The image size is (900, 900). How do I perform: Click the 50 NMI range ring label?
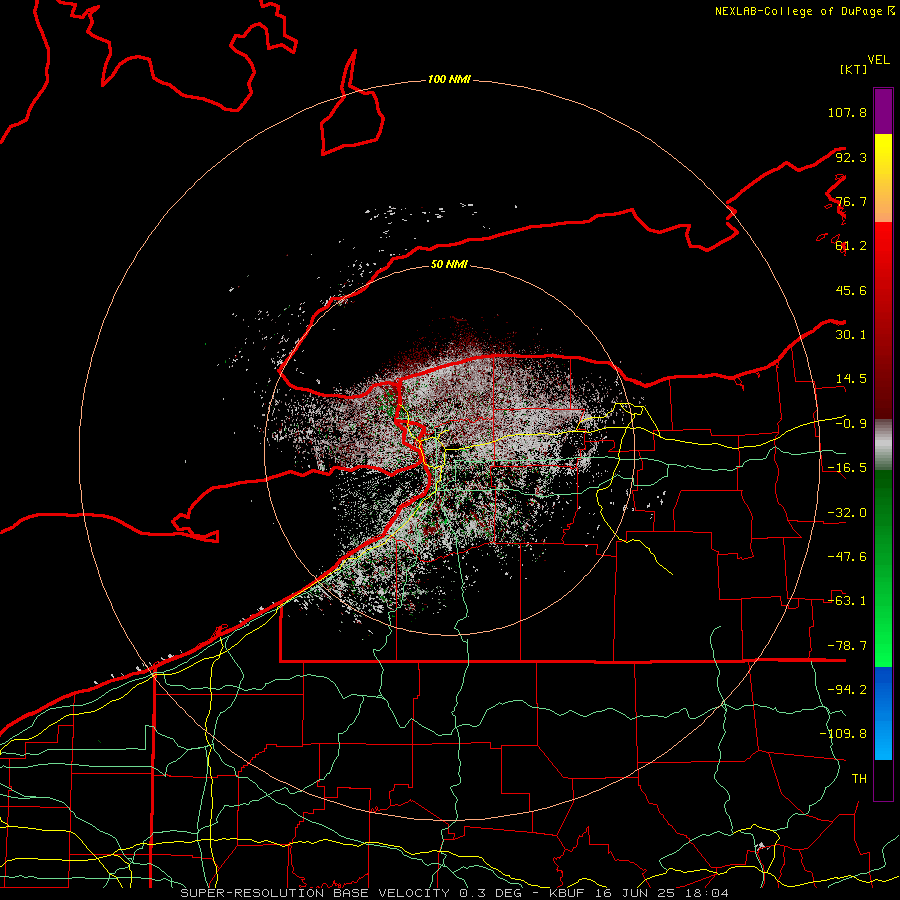tap(449, 264)
